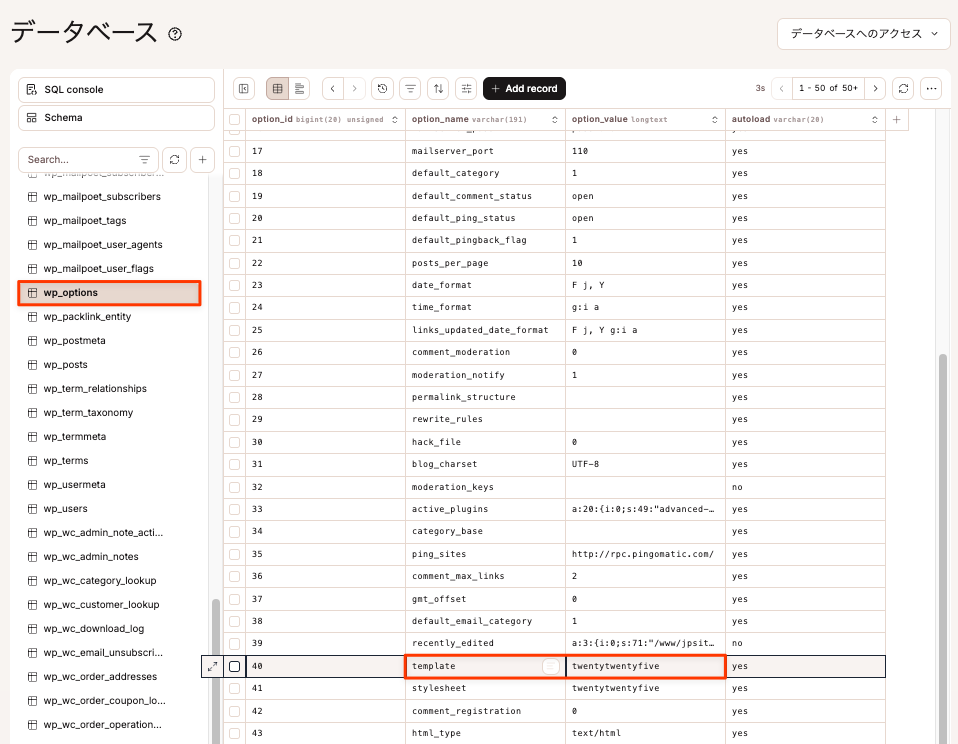Create new table plus button

202,159
